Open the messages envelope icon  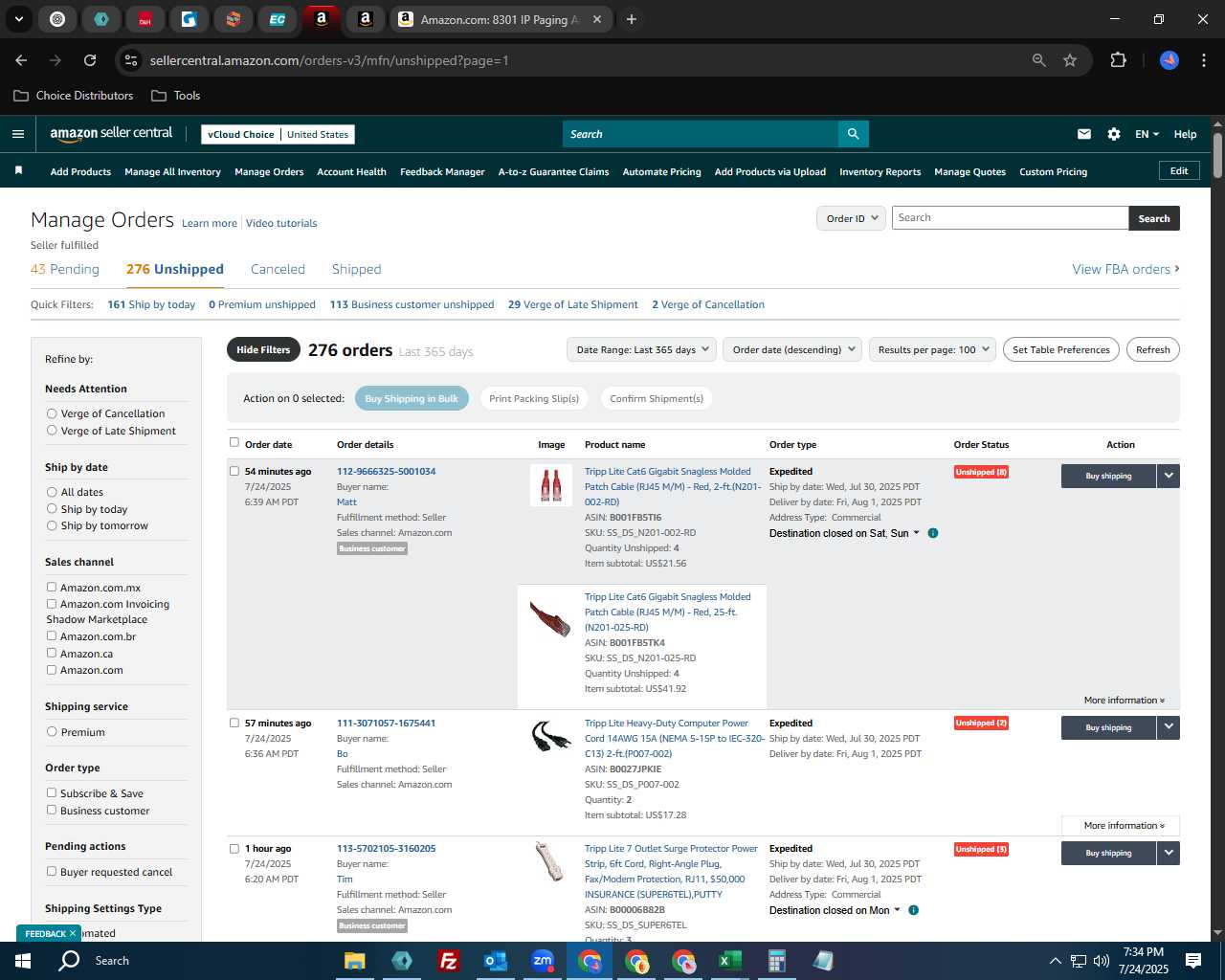[1084, 134]
